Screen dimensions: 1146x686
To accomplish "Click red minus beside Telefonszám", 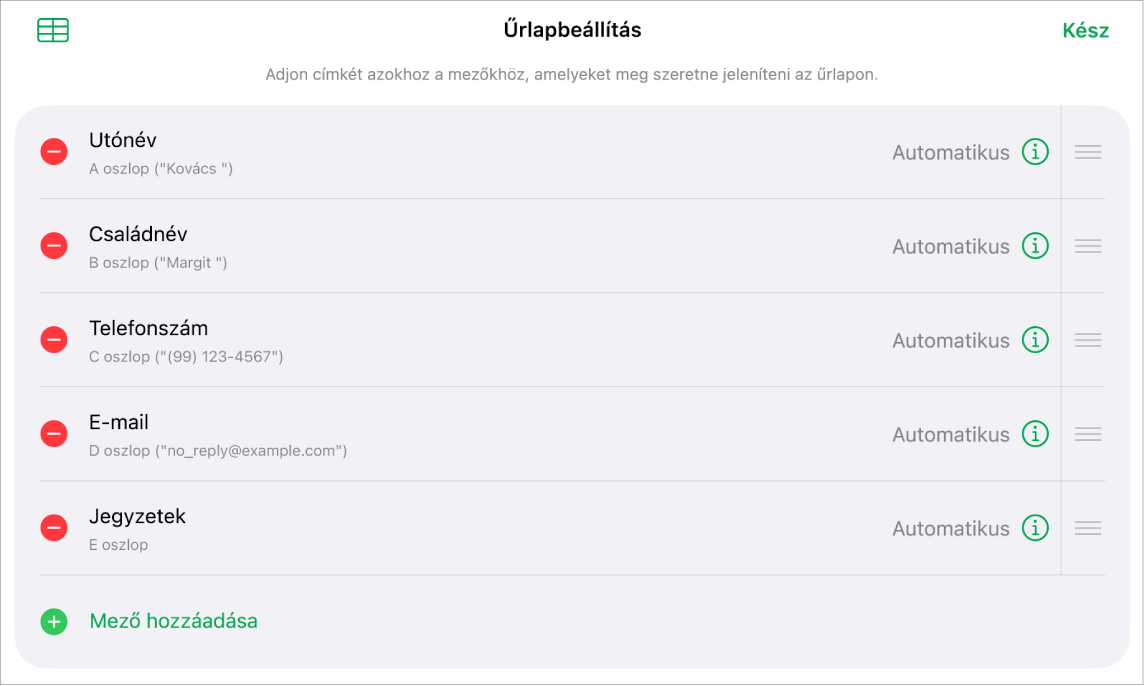I will [x=54, y=340].
